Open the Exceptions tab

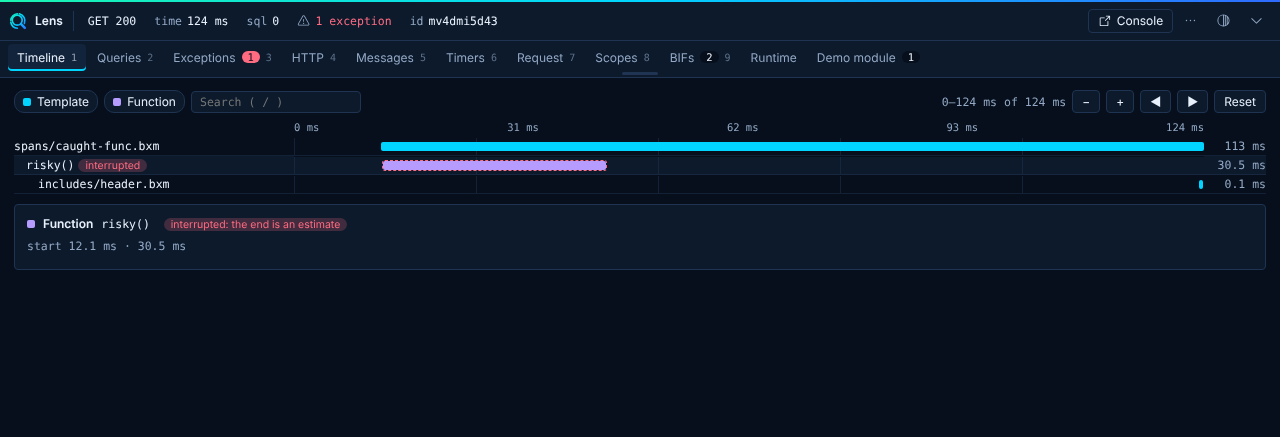pyautogui.click(x=222, y=58)
